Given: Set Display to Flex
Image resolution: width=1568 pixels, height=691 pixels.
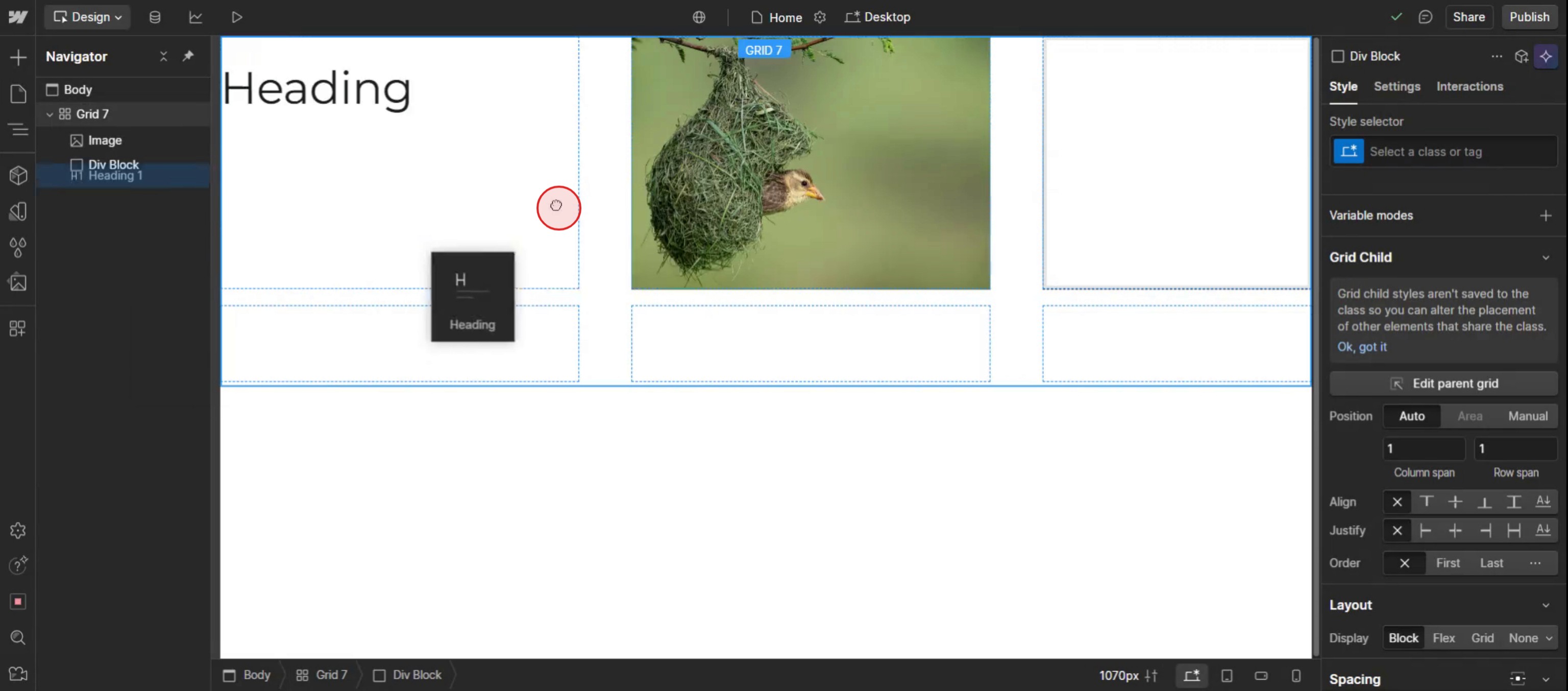Looking at the screenshot, I should (x=1443, y=637).
